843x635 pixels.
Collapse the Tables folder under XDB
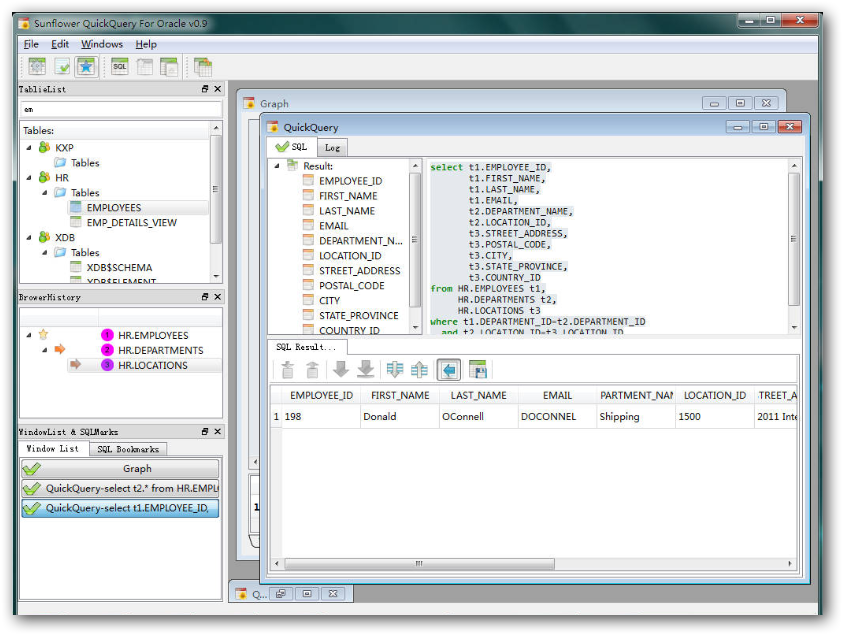(45, 252)
